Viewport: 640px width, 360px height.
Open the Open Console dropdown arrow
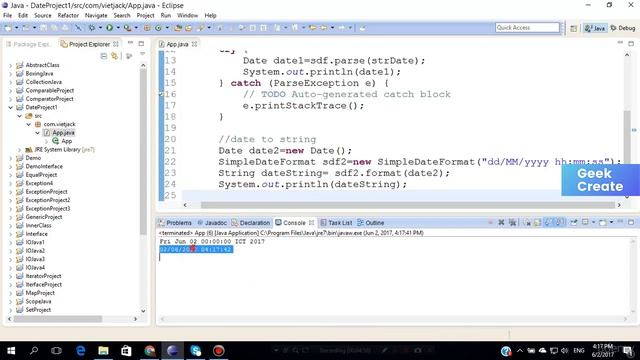(x=611, y=222)
